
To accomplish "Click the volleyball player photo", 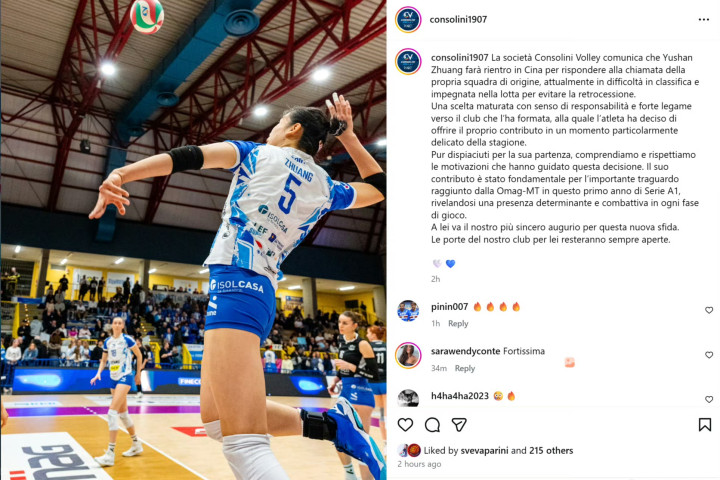I will tap(193, 240).
